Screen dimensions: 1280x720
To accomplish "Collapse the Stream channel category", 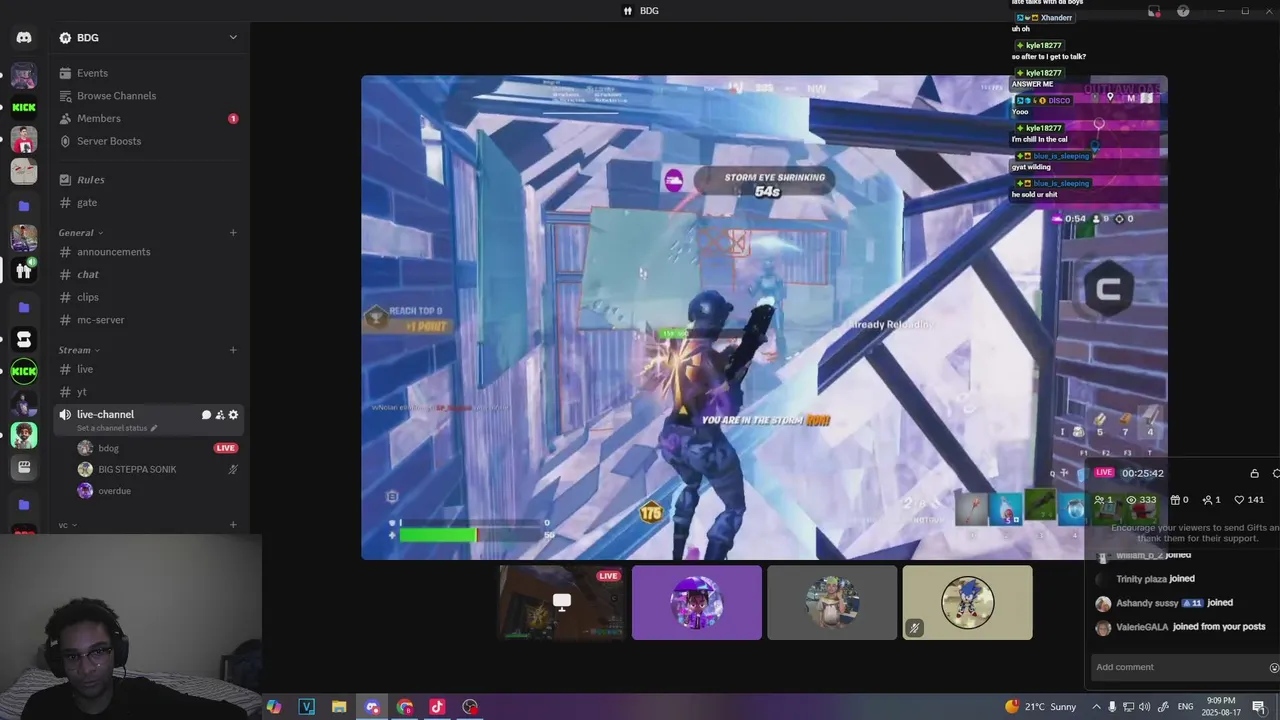I will [x=80, y=351].
